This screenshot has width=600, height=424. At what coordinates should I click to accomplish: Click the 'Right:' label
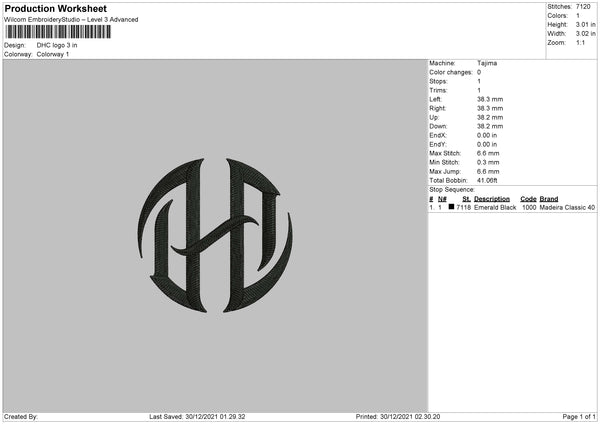point(437,108)
